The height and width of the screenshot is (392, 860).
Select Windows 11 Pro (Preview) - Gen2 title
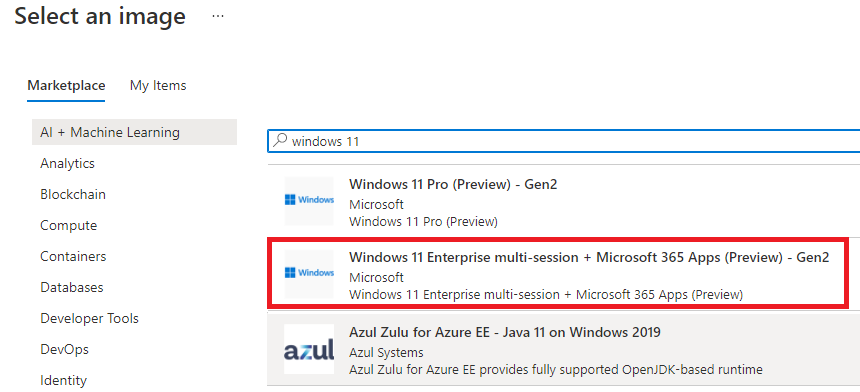click(453, 185)
